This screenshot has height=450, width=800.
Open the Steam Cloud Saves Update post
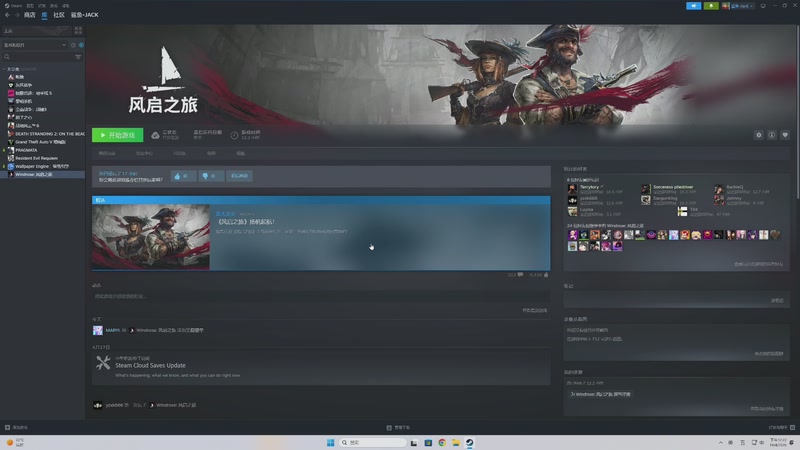(151, 365)
